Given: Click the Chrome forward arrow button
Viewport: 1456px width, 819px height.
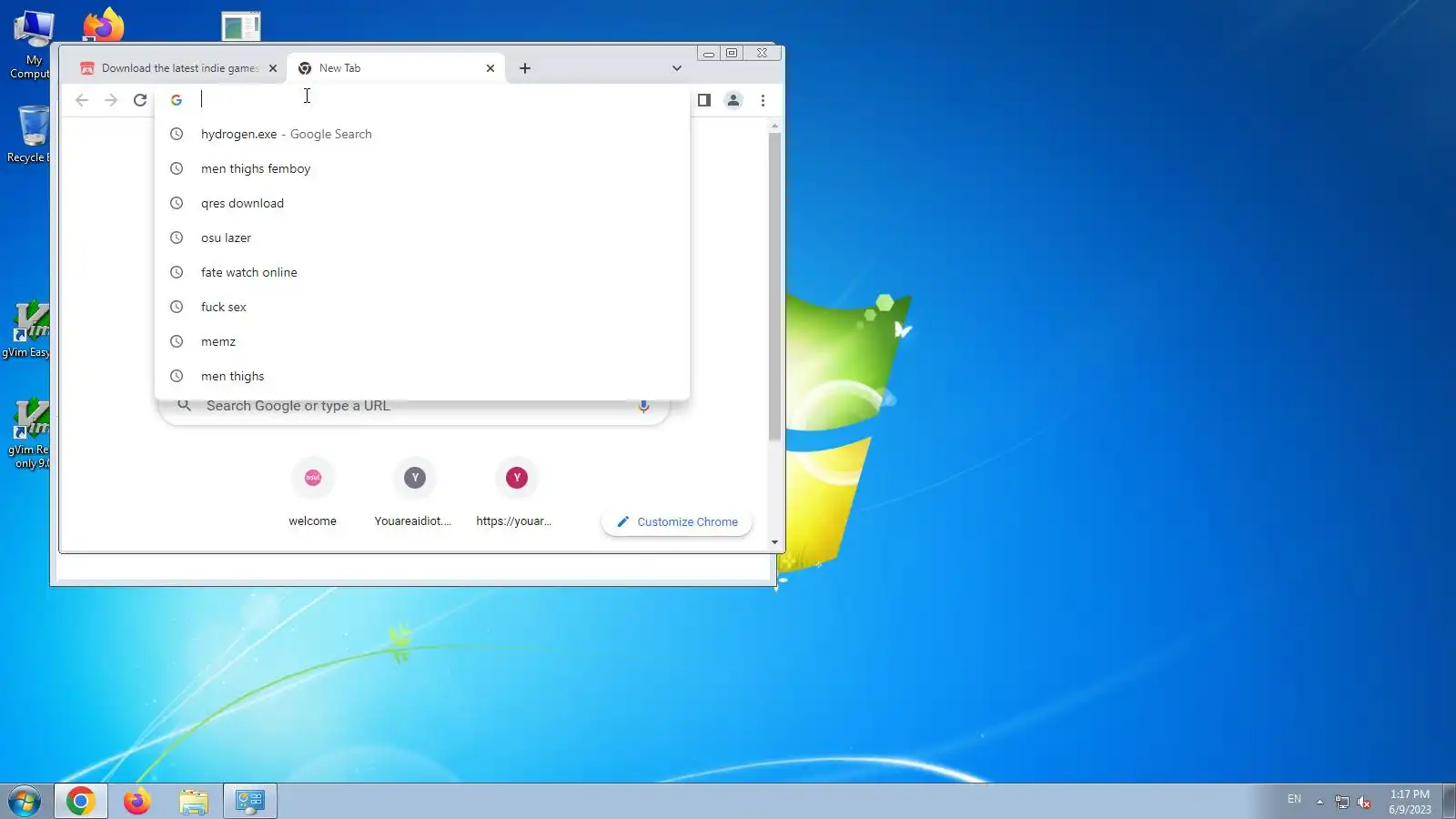Looking at the screenshot, I should [x=111, y=100].
